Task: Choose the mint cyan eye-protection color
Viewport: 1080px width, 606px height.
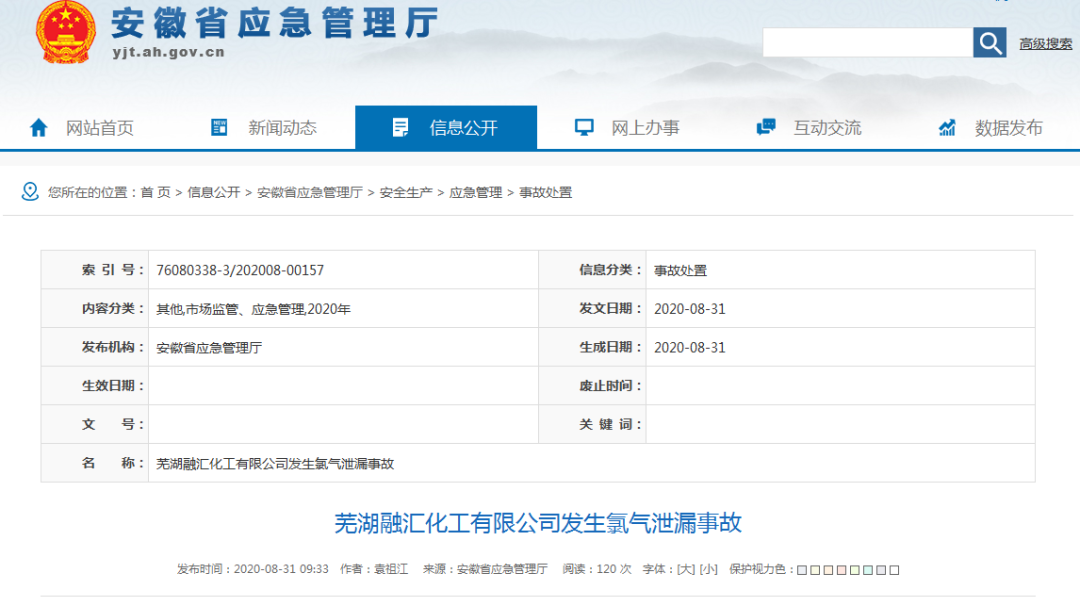Action: [x=867, y=570]
